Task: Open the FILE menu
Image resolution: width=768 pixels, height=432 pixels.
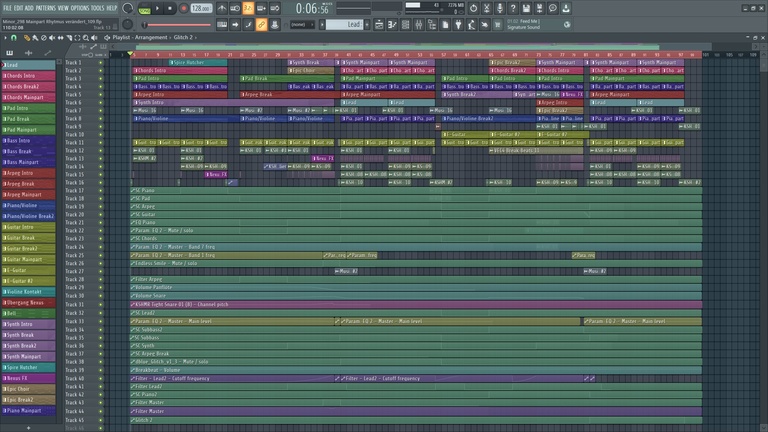Action: point(7,8)
